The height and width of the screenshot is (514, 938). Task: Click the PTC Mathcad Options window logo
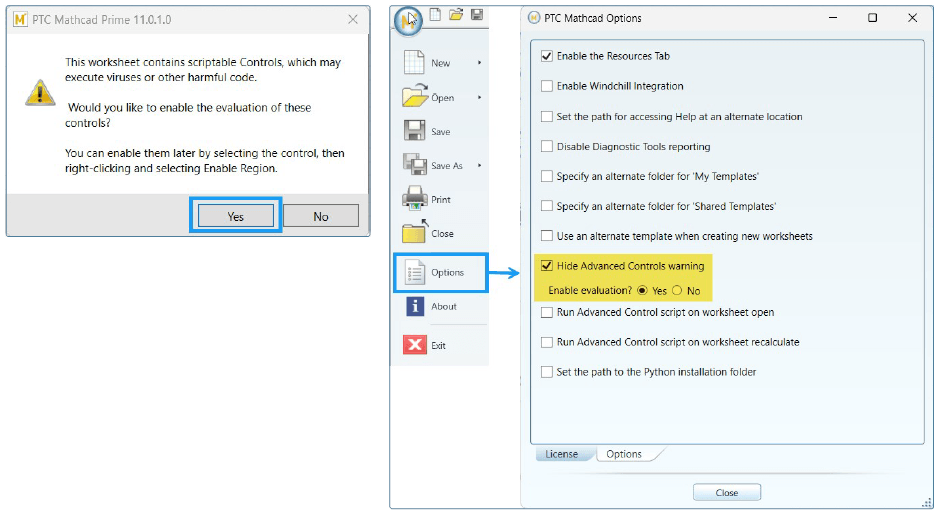(x=534, y=18)
